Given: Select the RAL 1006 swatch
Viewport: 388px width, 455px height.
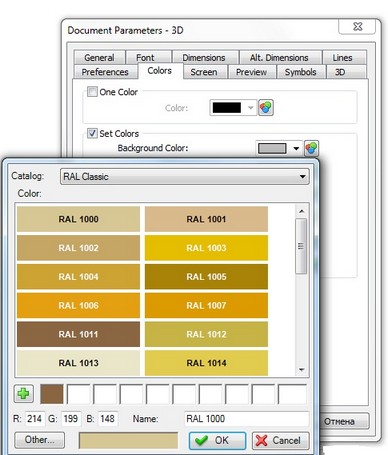Looking at the screenshot, I should 78,305.
